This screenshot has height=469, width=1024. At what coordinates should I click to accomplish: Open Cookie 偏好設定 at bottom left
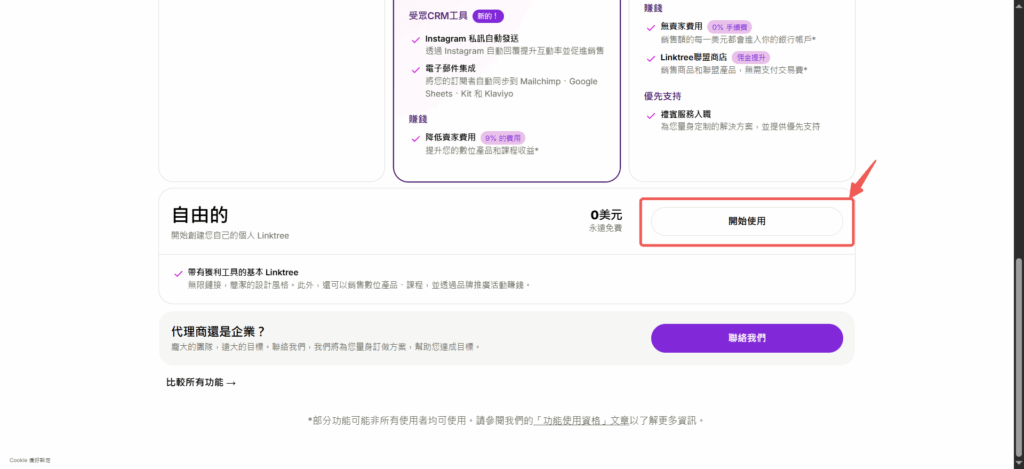coord(30,460)
